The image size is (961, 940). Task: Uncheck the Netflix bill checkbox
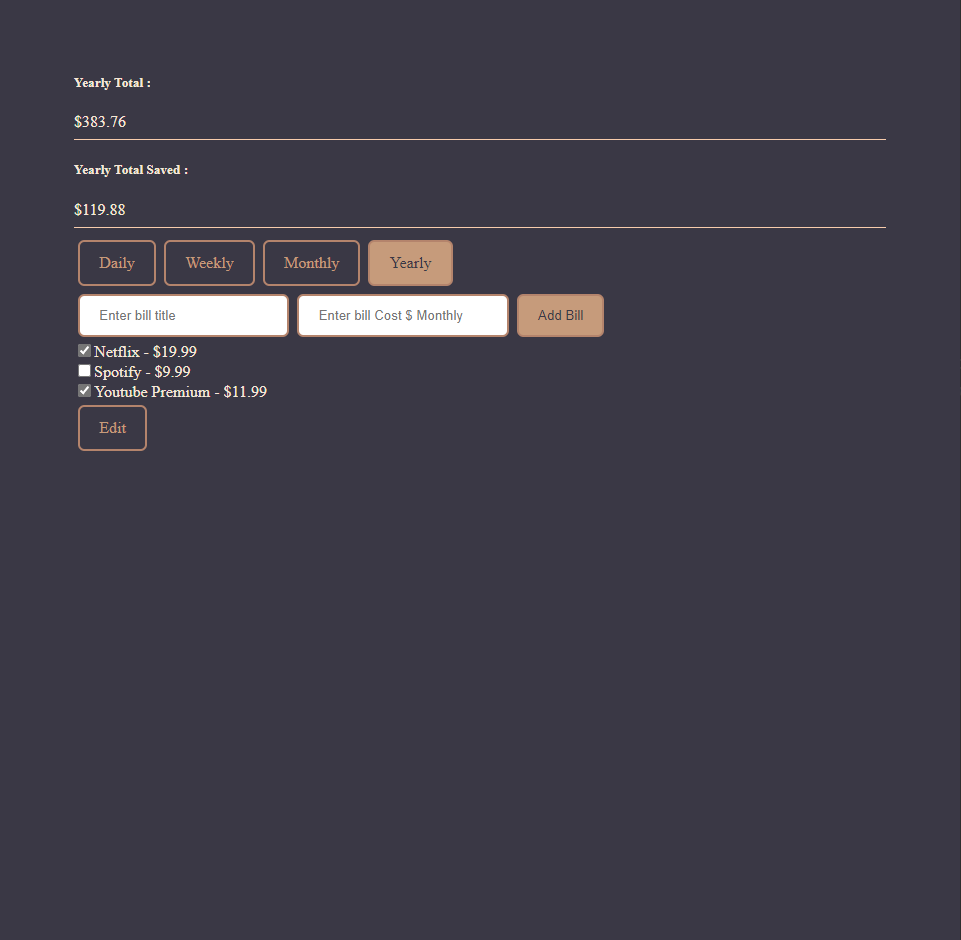tap(85, 351)
